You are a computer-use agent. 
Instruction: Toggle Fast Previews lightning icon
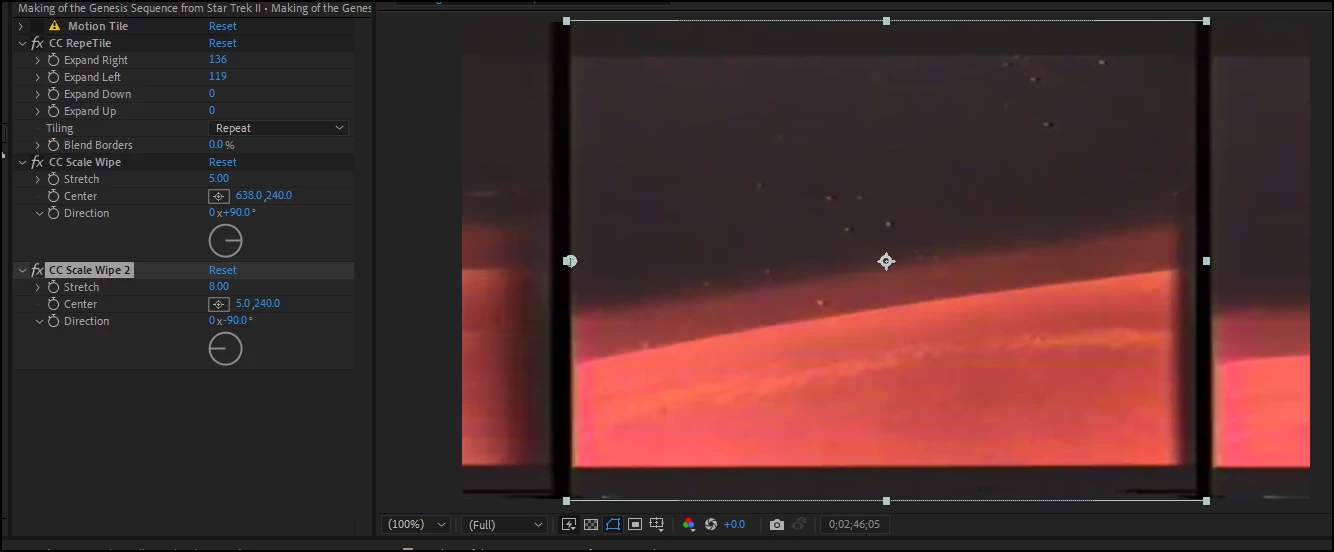[x=569, y=524]
